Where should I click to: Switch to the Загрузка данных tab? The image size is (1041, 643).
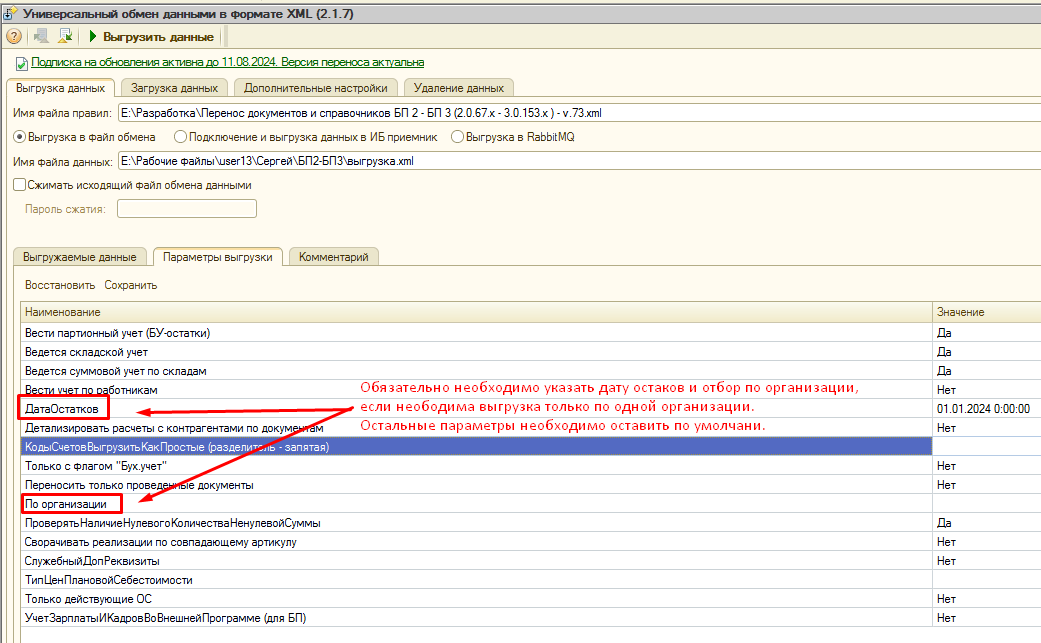tap(174, 88)
